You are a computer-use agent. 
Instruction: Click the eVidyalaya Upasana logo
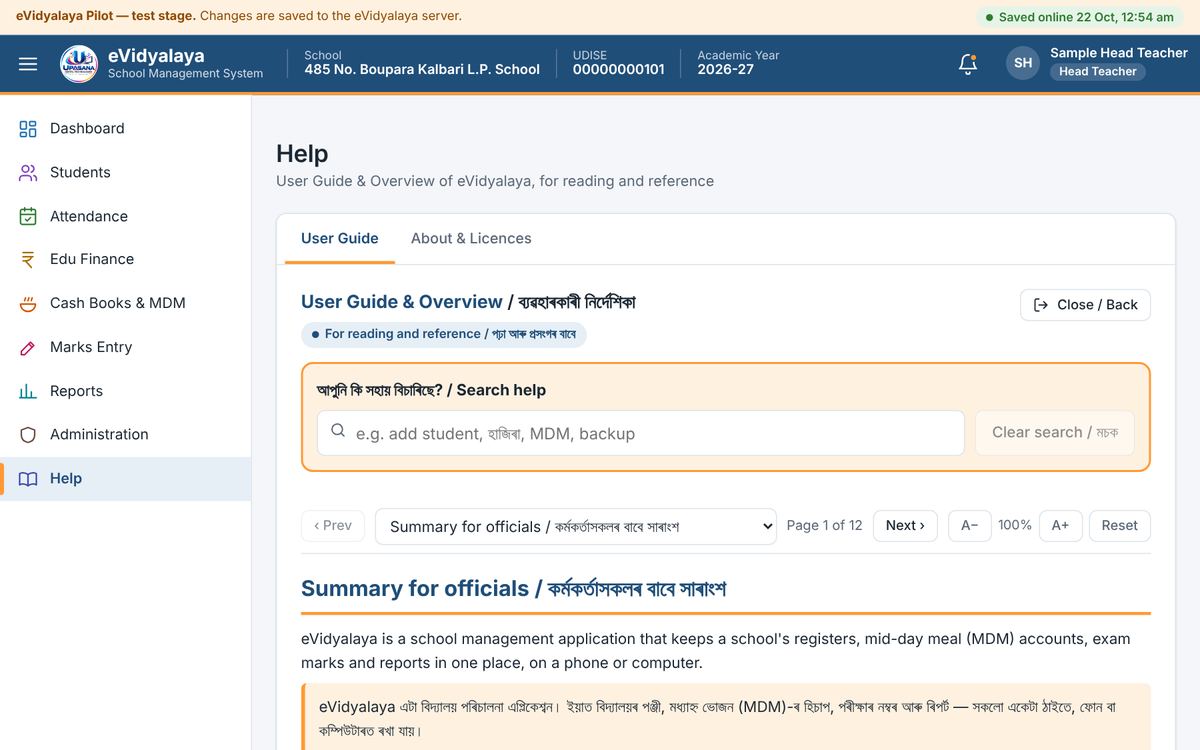79,64
